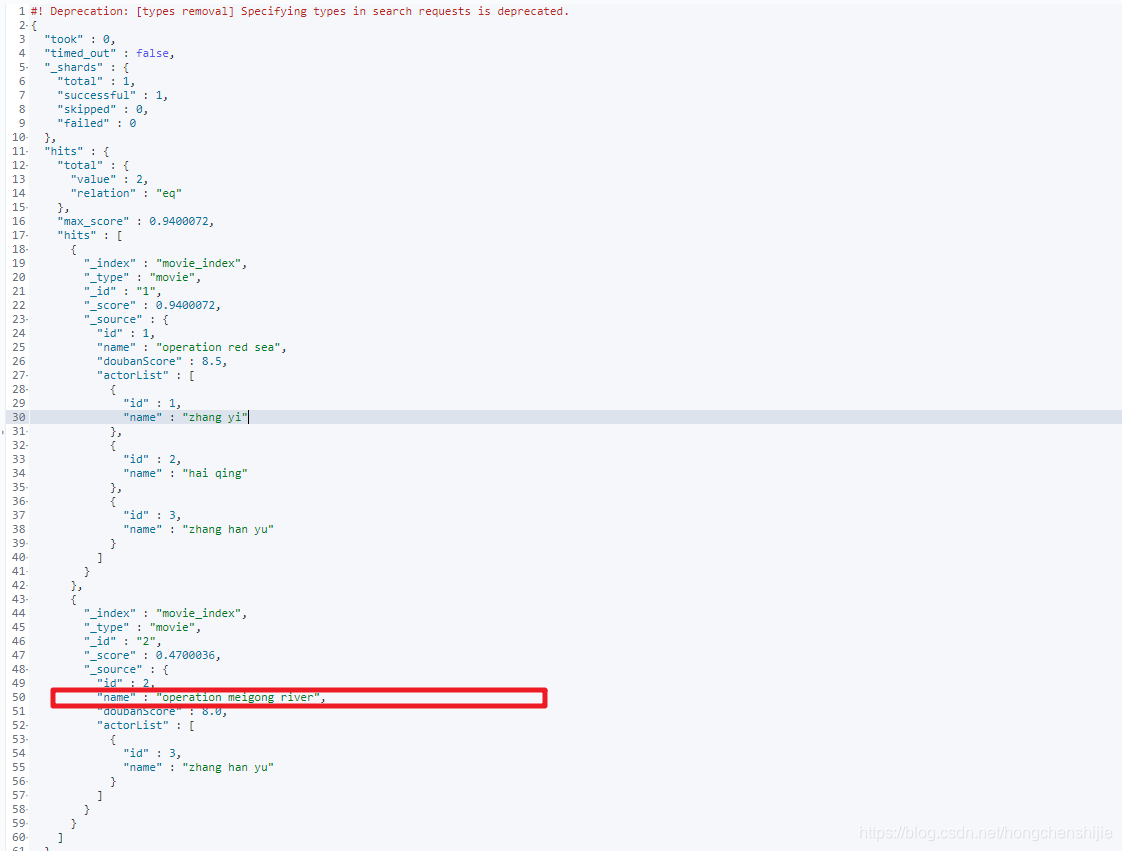
Task: Click the "_id" : "1" line
Action: coord(122,291)
